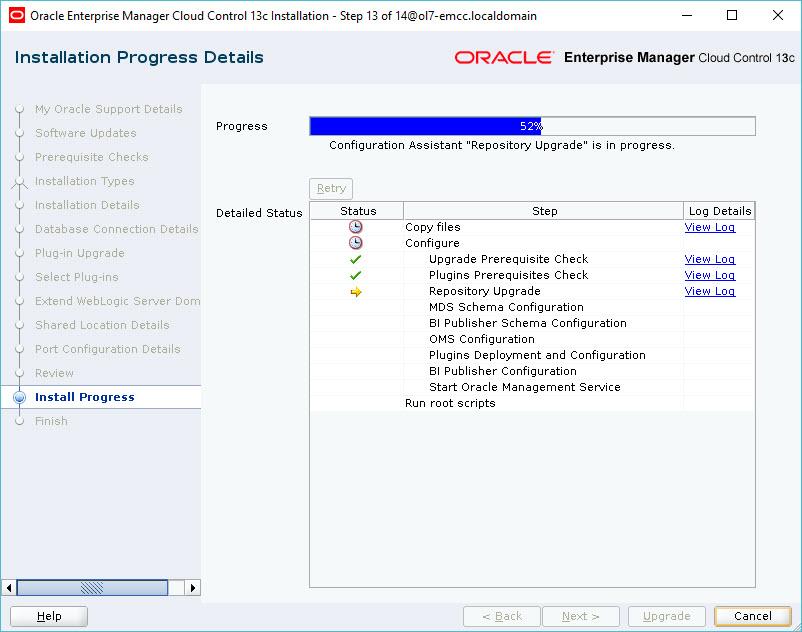Click the sidebar scroll left arrow

[9, 588]
